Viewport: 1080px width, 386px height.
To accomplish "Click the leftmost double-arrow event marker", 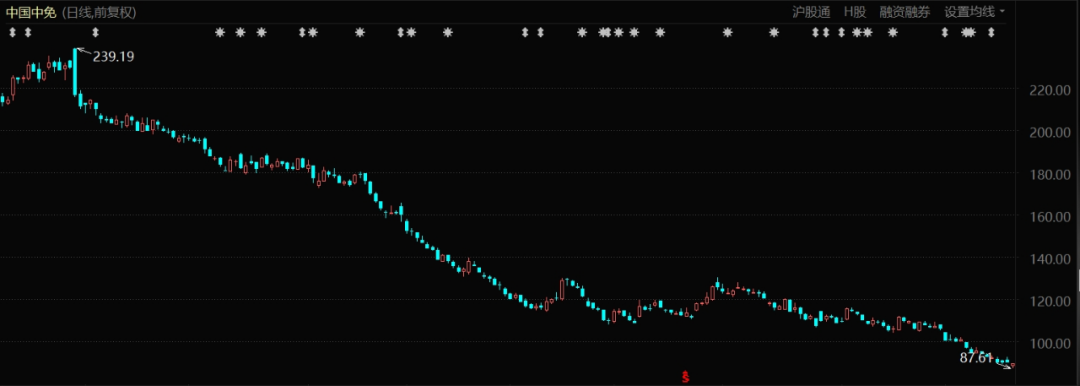I will tap(12, 32).
